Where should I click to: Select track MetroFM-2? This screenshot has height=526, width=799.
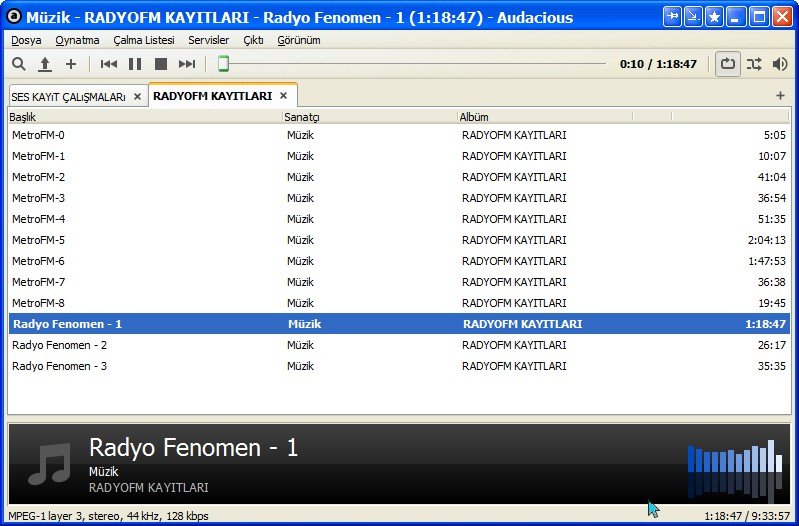click(x=399, y=177)
